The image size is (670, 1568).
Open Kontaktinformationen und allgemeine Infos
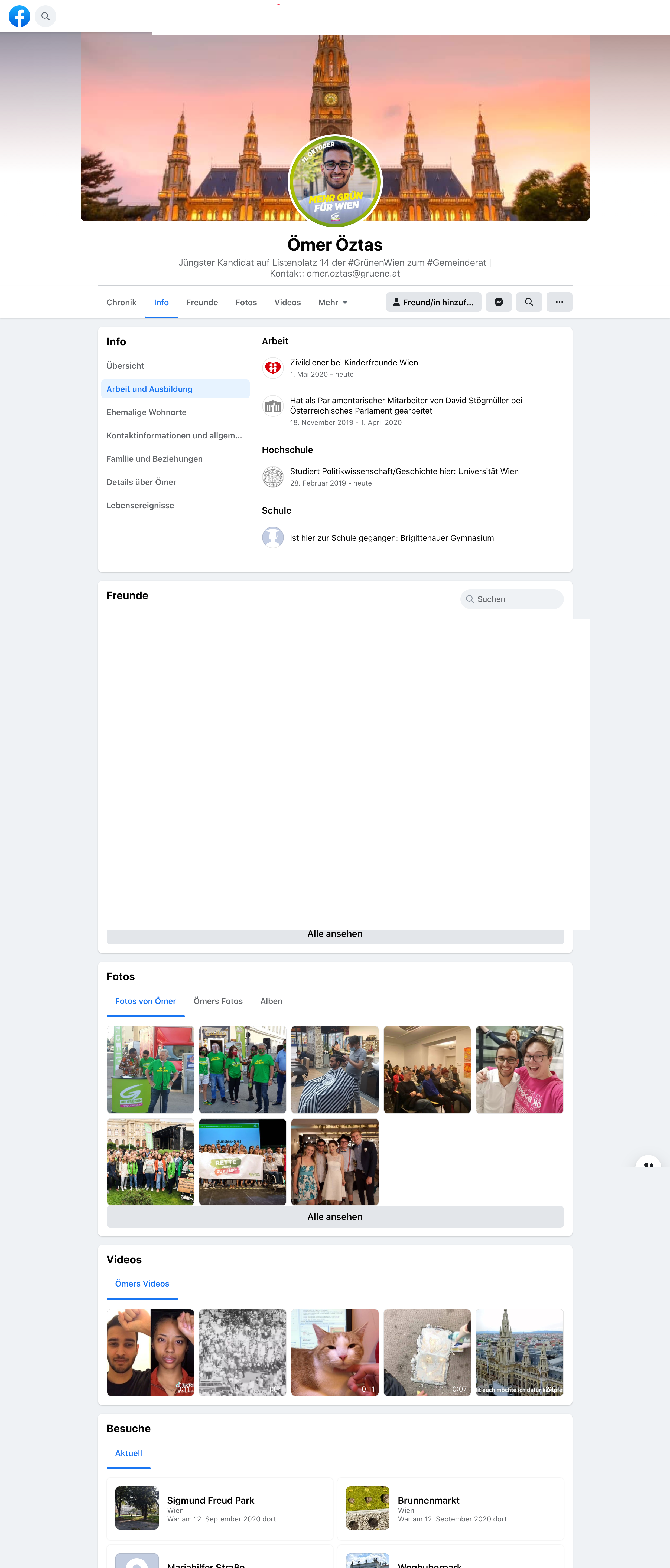tap(175, 435)
